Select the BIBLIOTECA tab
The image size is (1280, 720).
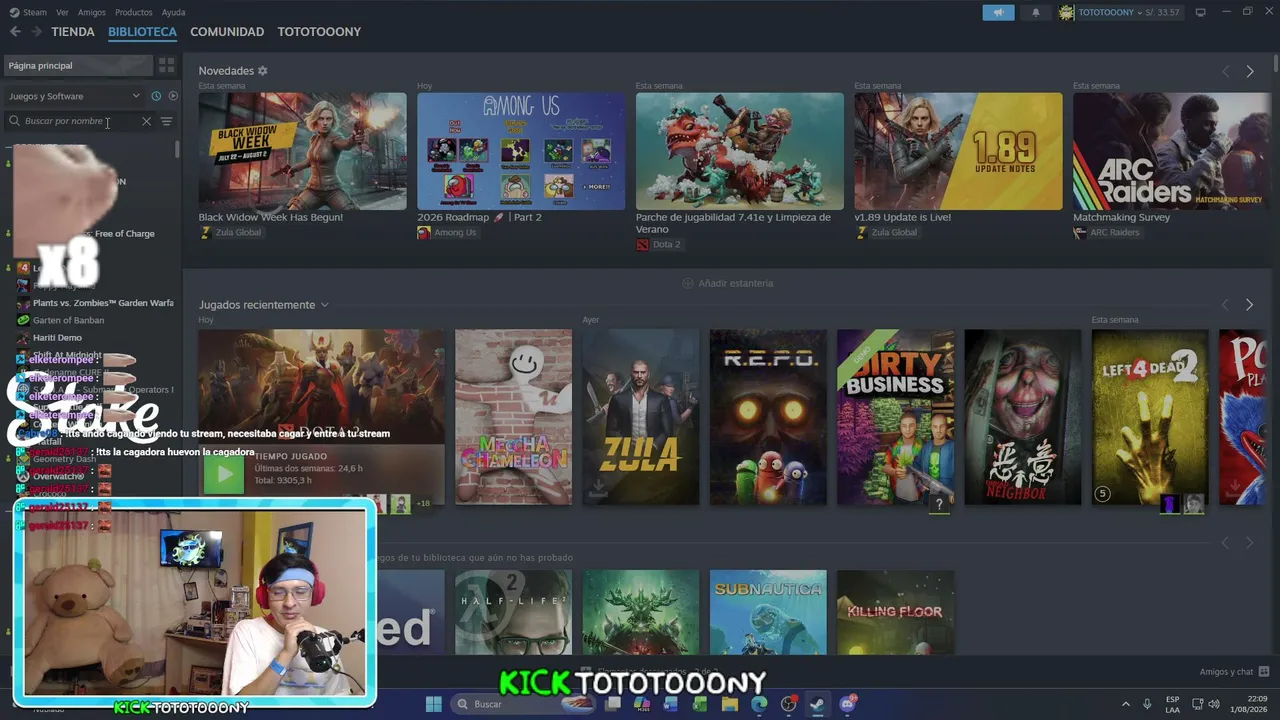click(x=142, y=32)
